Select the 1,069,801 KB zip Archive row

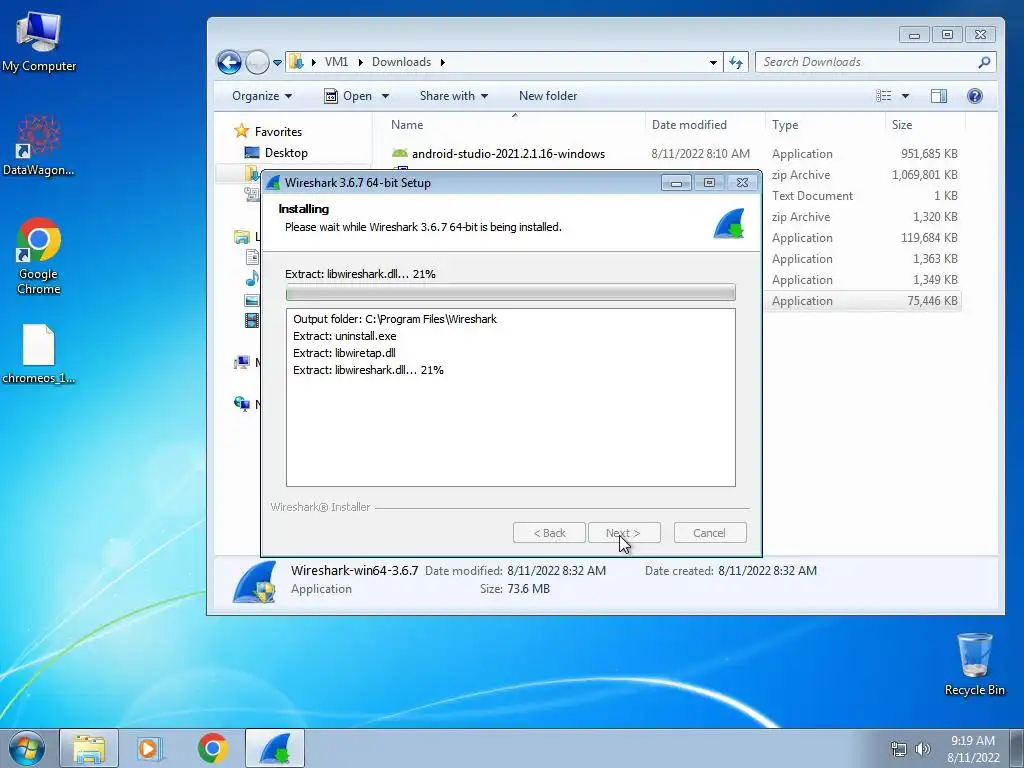pyautogui.click(x=864, y=175)
